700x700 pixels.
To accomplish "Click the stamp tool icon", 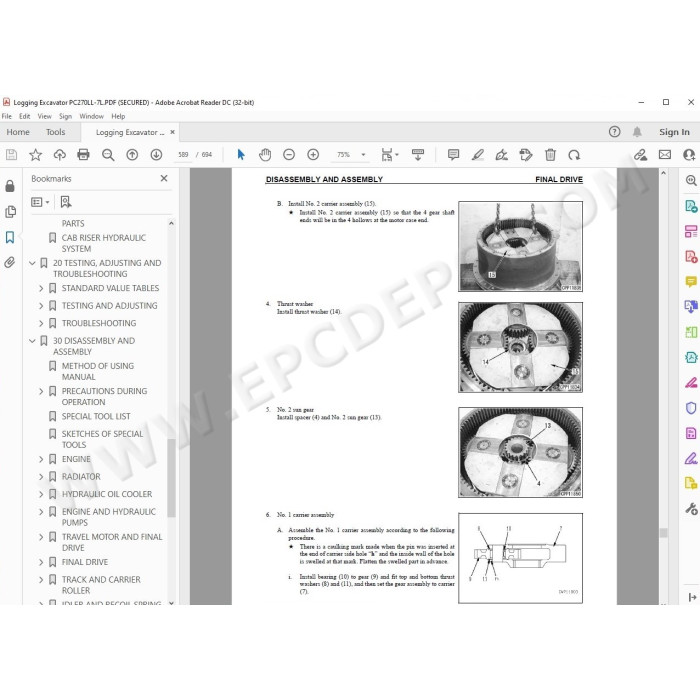I will tap(526, 155).
